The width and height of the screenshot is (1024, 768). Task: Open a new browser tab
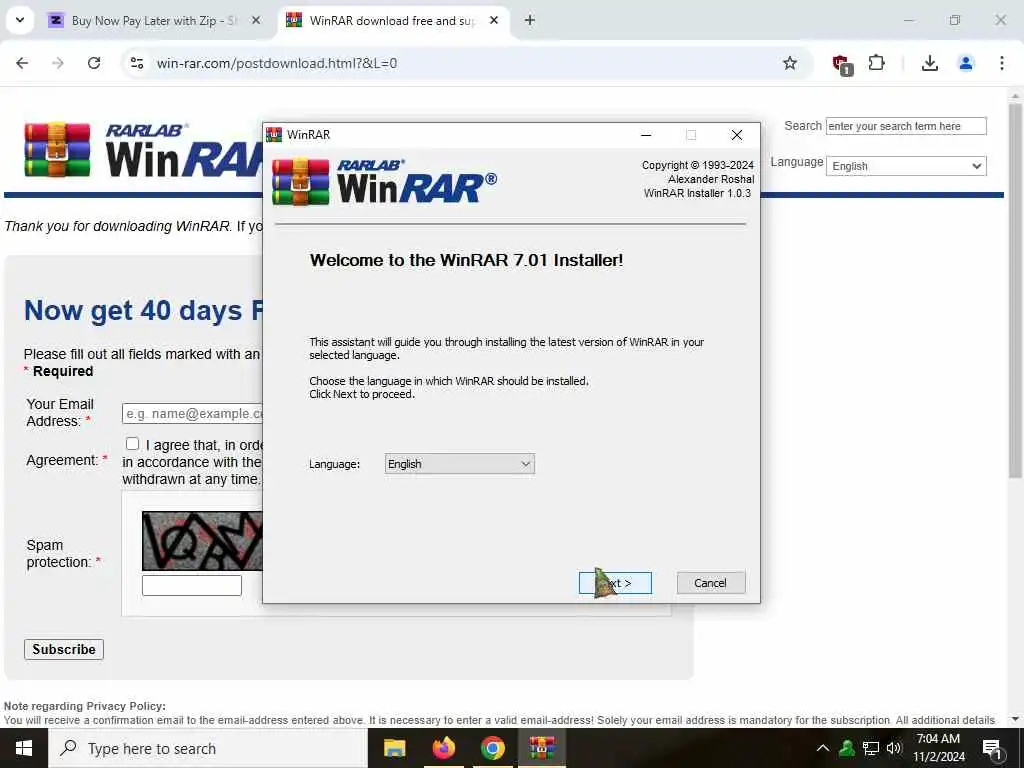pos(530,21)
